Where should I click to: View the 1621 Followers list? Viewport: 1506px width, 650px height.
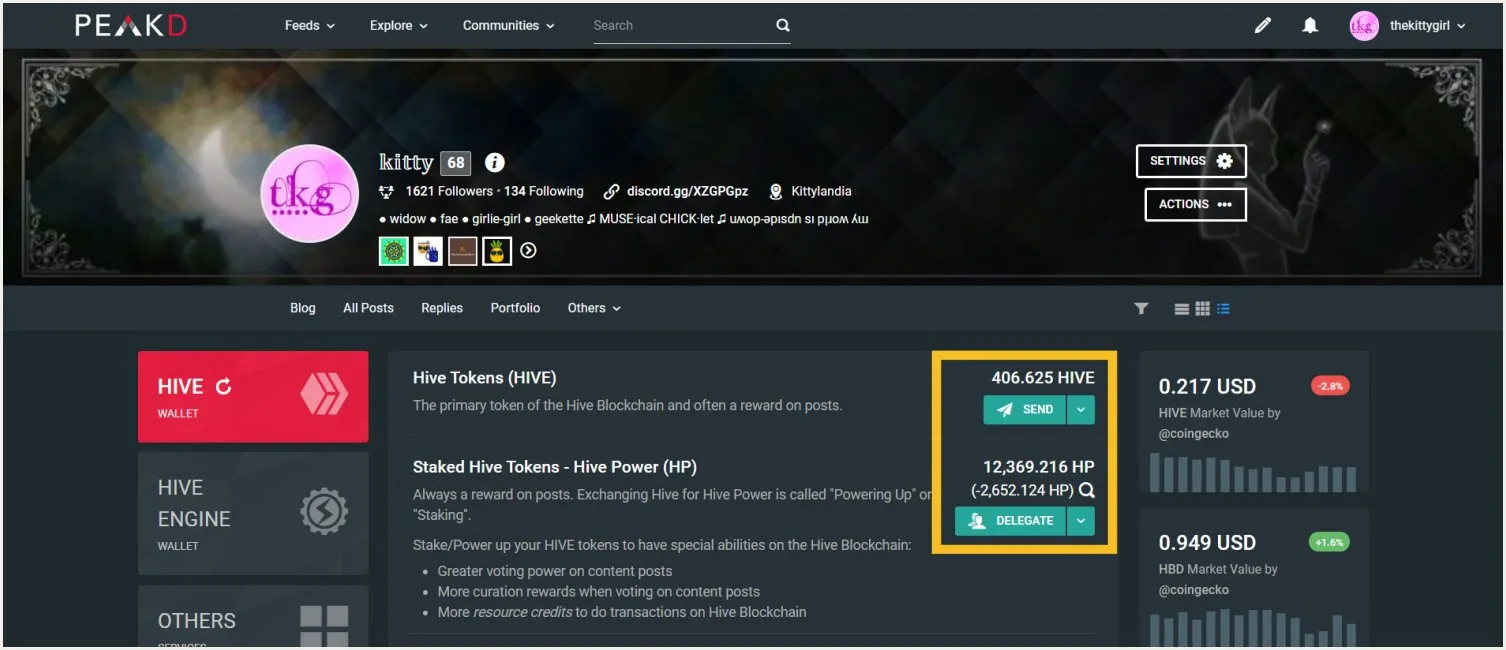(449, 192)
